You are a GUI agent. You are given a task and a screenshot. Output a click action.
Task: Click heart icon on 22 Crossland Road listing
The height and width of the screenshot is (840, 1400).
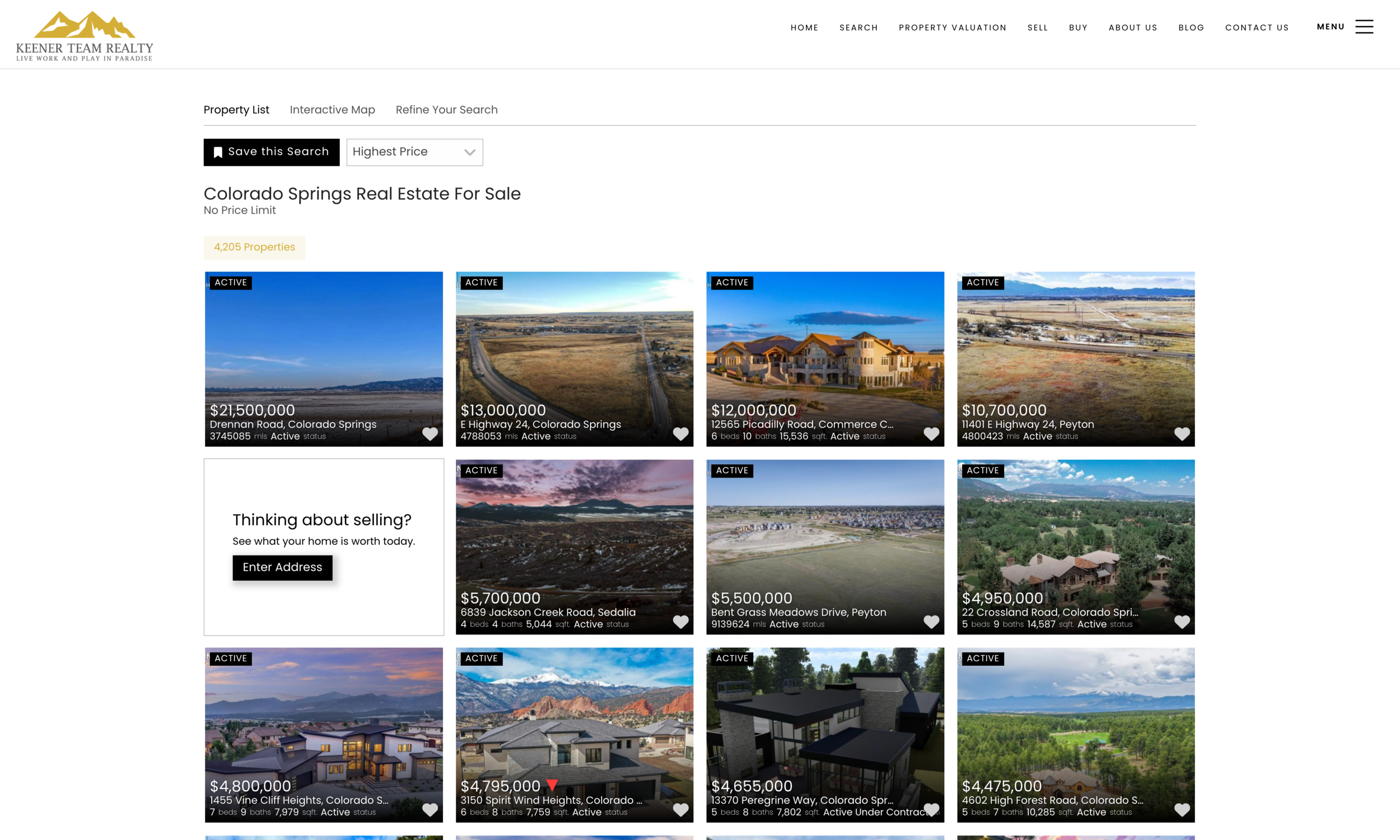pos(1182,622)
